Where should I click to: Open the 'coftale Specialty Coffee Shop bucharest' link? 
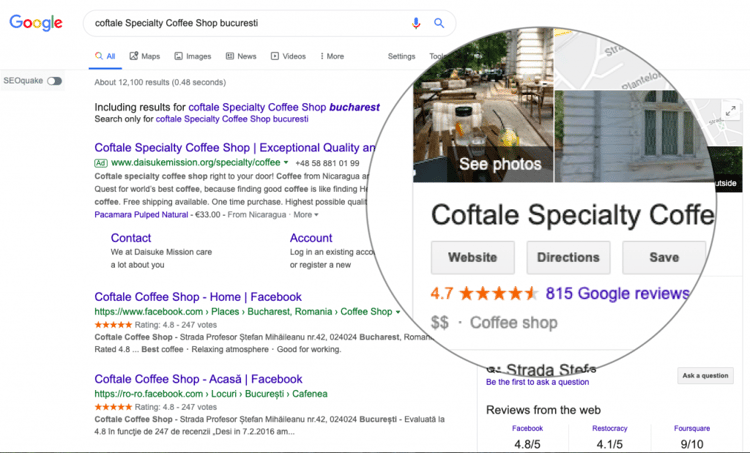point(284,107)
